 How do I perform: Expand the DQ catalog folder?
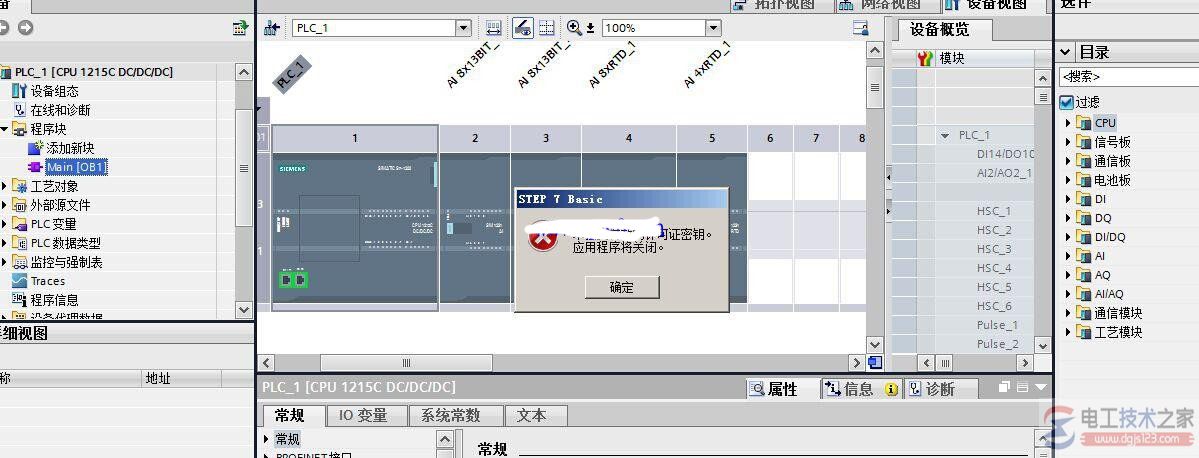click(1068, 218)
